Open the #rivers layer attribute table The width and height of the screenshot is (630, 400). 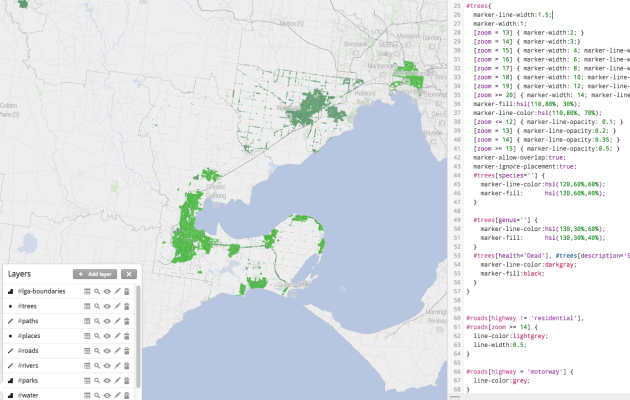[87, 366]
